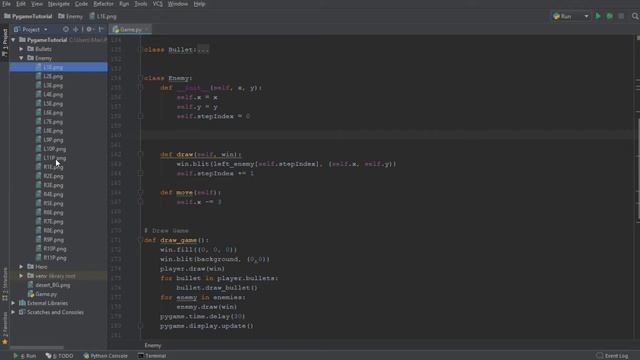The image size is (640, 360).
Task: Click the green Run button in toolbar
Action: (x=598, y=16)
